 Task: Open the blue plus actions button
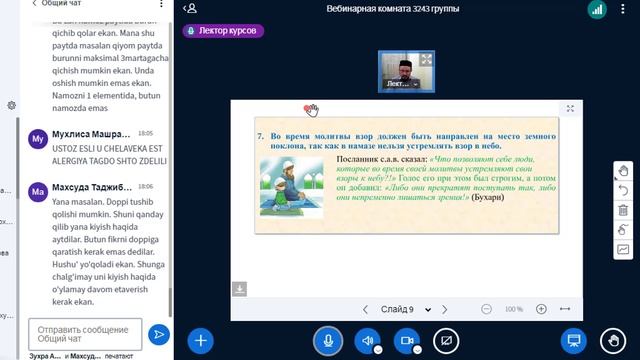tap(200, 340)
